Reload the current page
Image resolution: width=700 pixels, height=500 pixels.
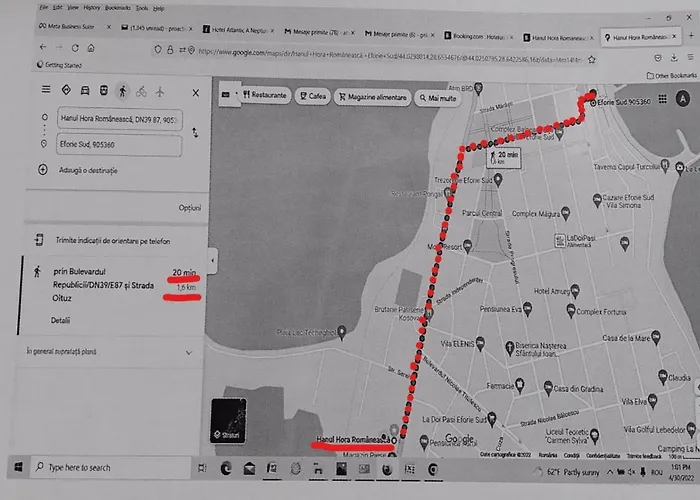[75, 48]
